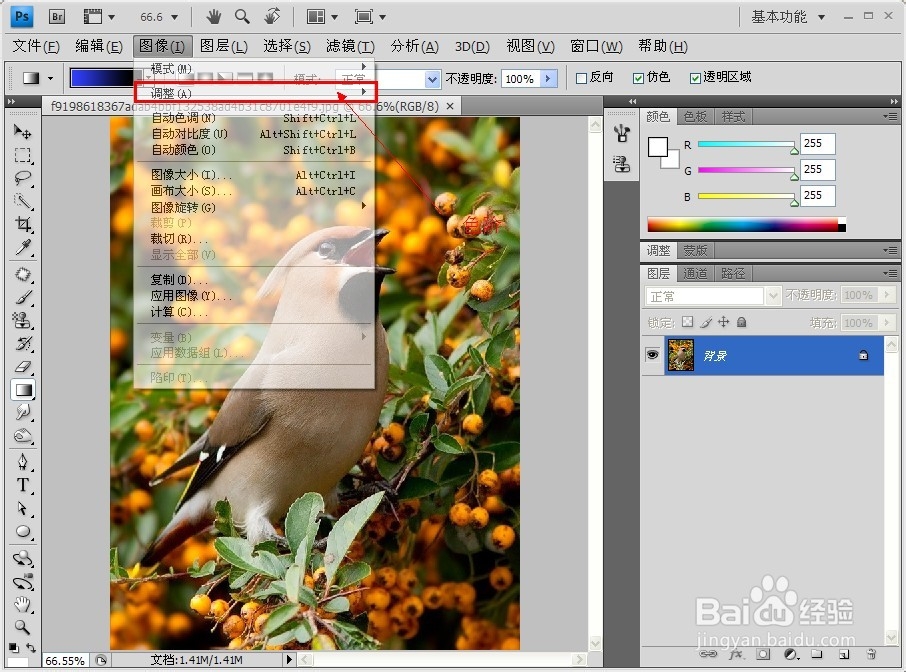Viewport: 906px width, 672px height.
Task: Toggle the 透明区域 (Transparency) checkbox
Action: (x=695, y=78)
